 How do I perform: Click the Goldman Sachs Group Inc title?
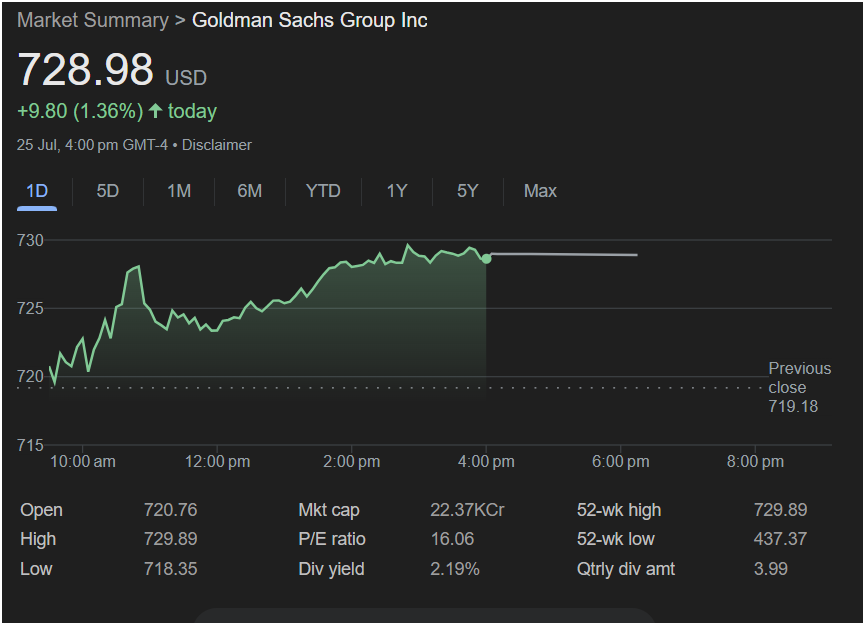309,20
